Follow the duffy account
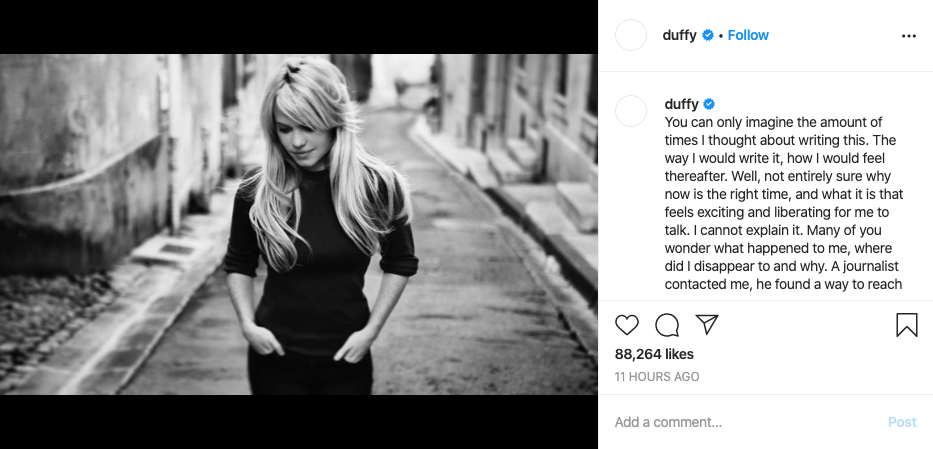 pyautogui.click(x=748, y=35)
